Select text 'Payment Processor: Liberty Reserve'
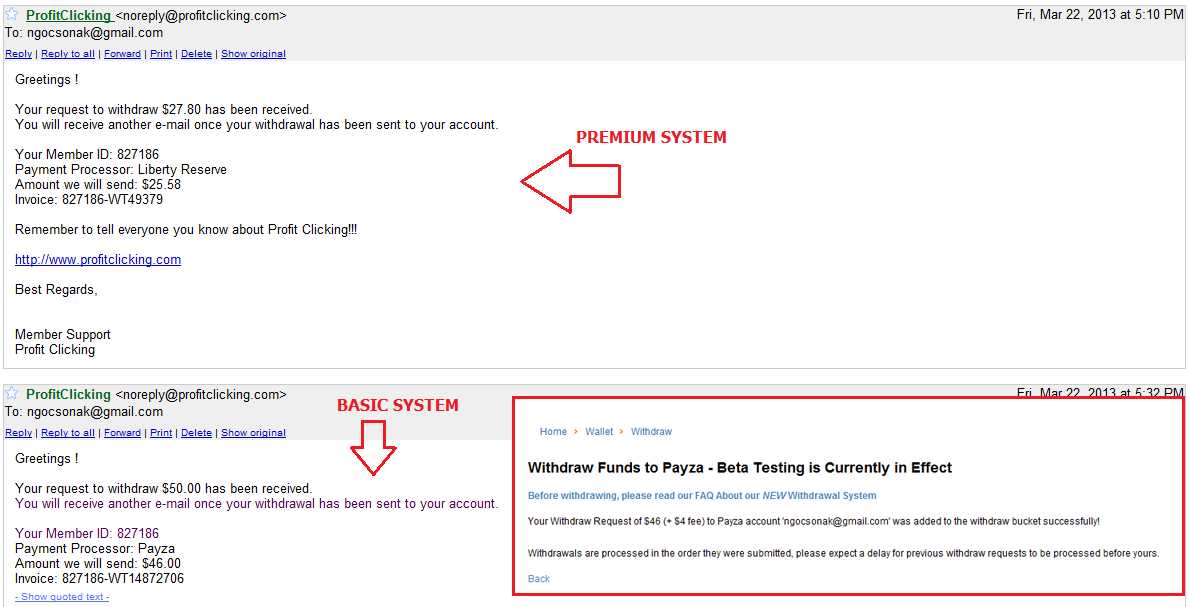Viewport: 1189px width, 607px height. click(121, 169)
